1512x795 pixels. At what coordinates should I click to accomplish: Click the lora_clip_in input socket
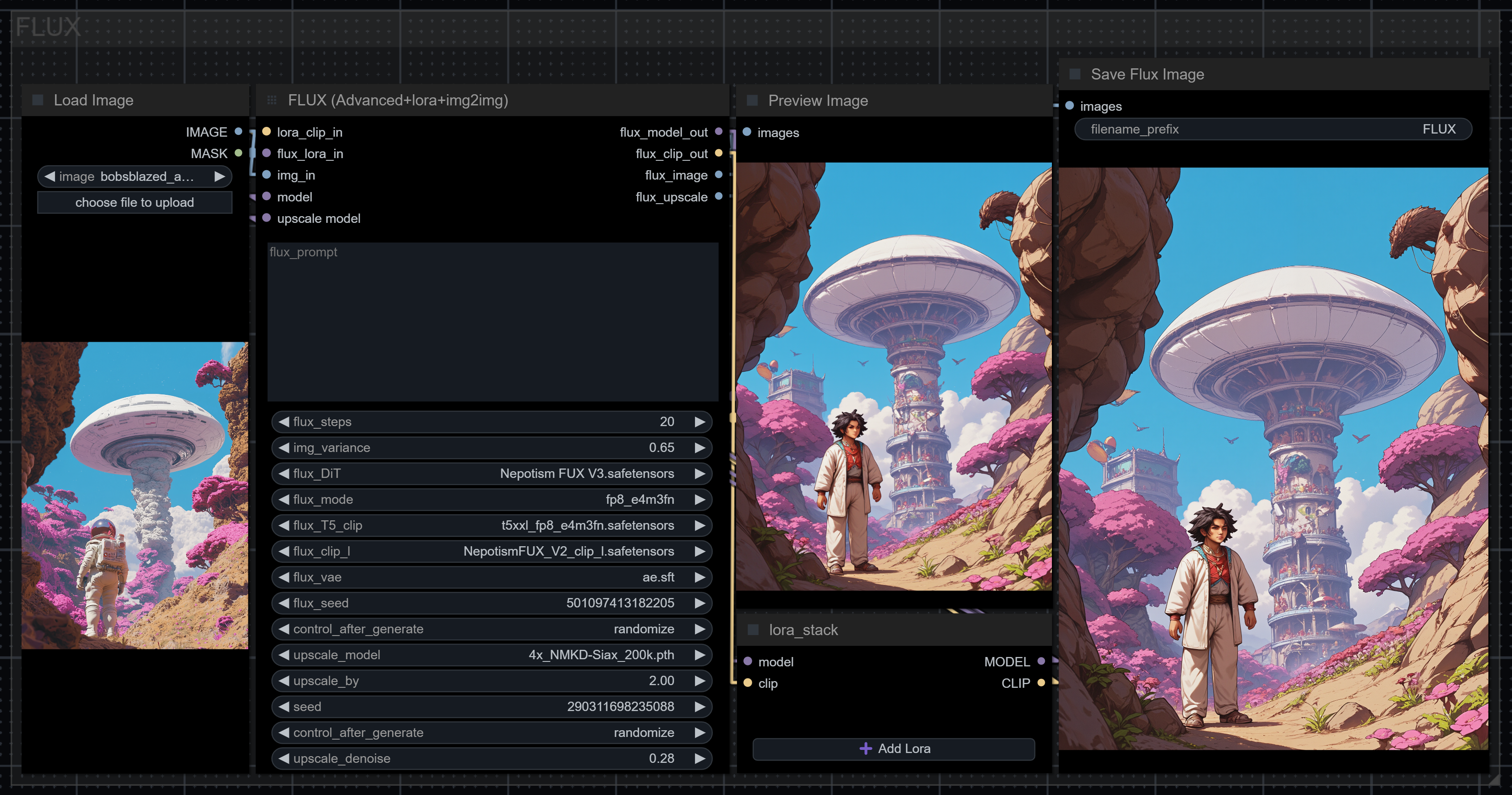pyautogui.click(x=267, y=131)
